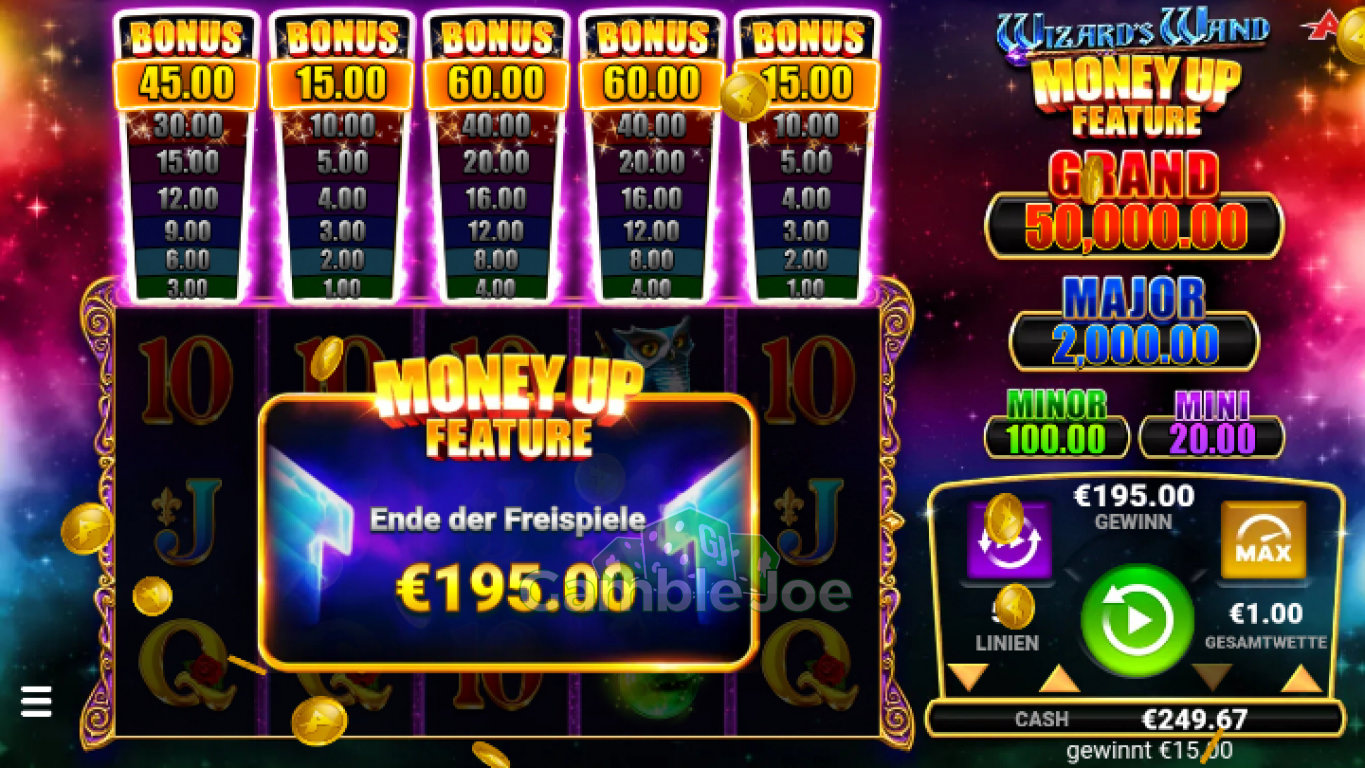Select the MAX bet button
1365x768 pixels.
pyautogui.click(x=1264, y=541)
